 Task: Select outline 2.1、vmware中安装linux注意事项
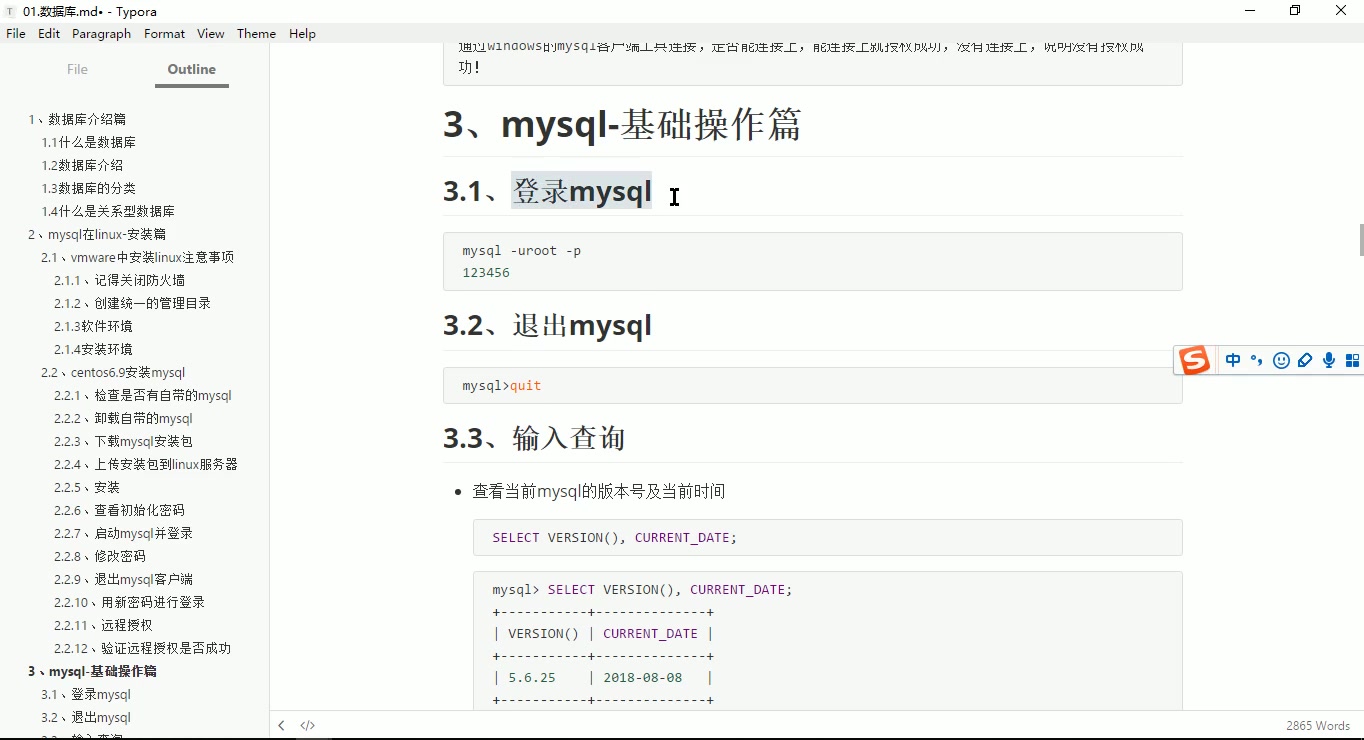click(137, 257)
